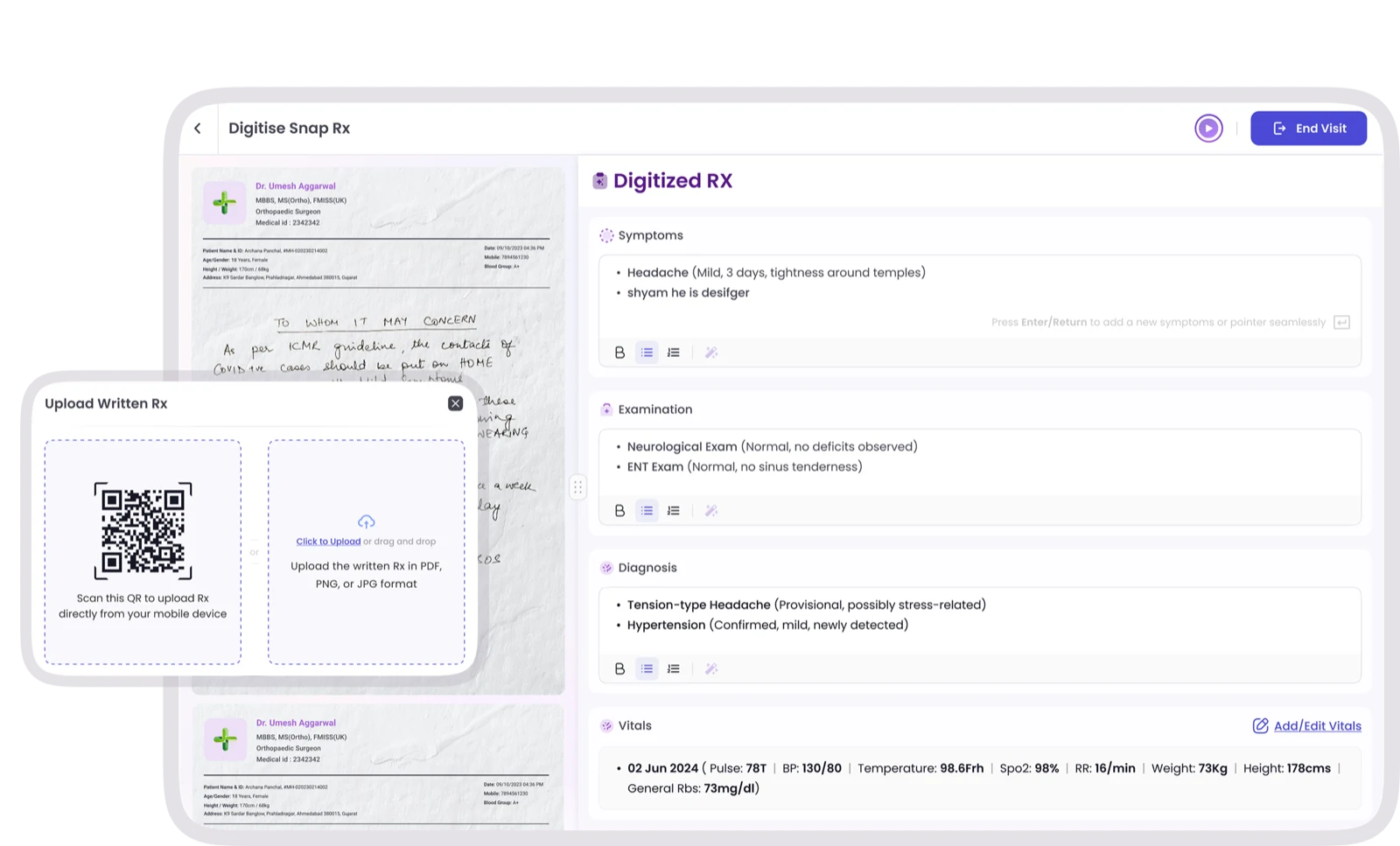Go back using the back arrow

pyautogui.click(x=198, y=129)
